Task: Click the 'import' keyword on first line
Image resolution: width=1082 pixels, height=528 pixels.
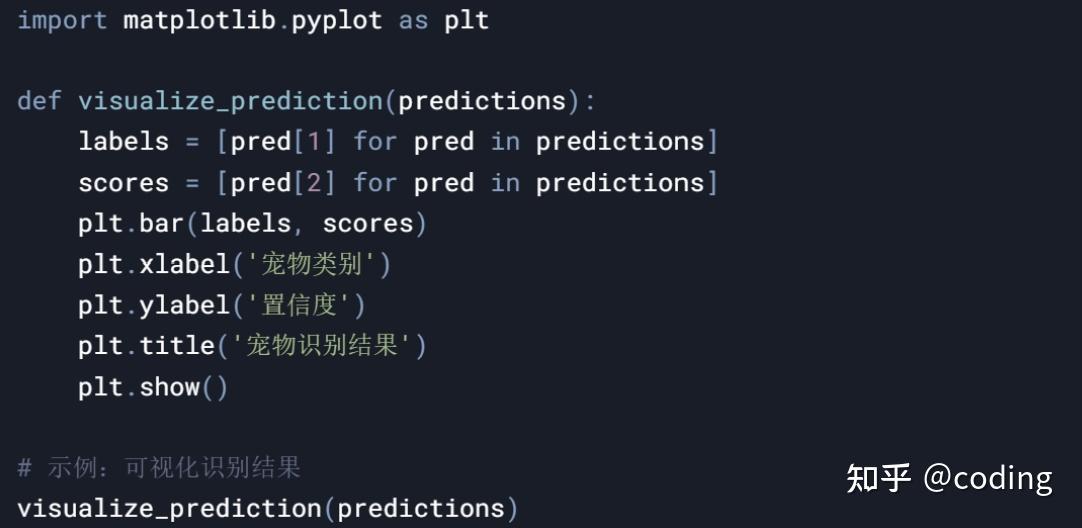Action: [62, 20]
